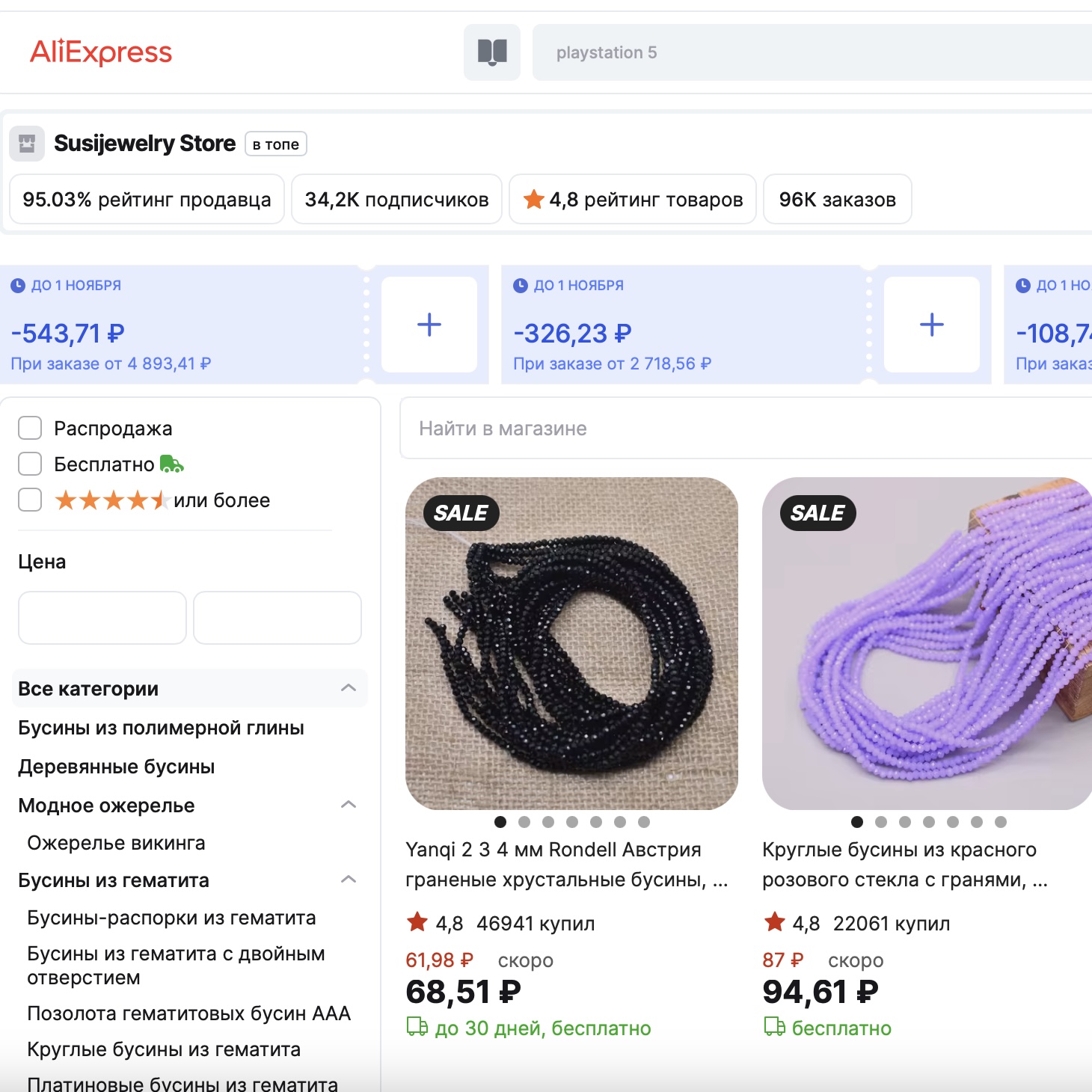Add the -543,71 ₽ coupon with plus
Screen dimensions: 1092x1092
pos(429,325)
